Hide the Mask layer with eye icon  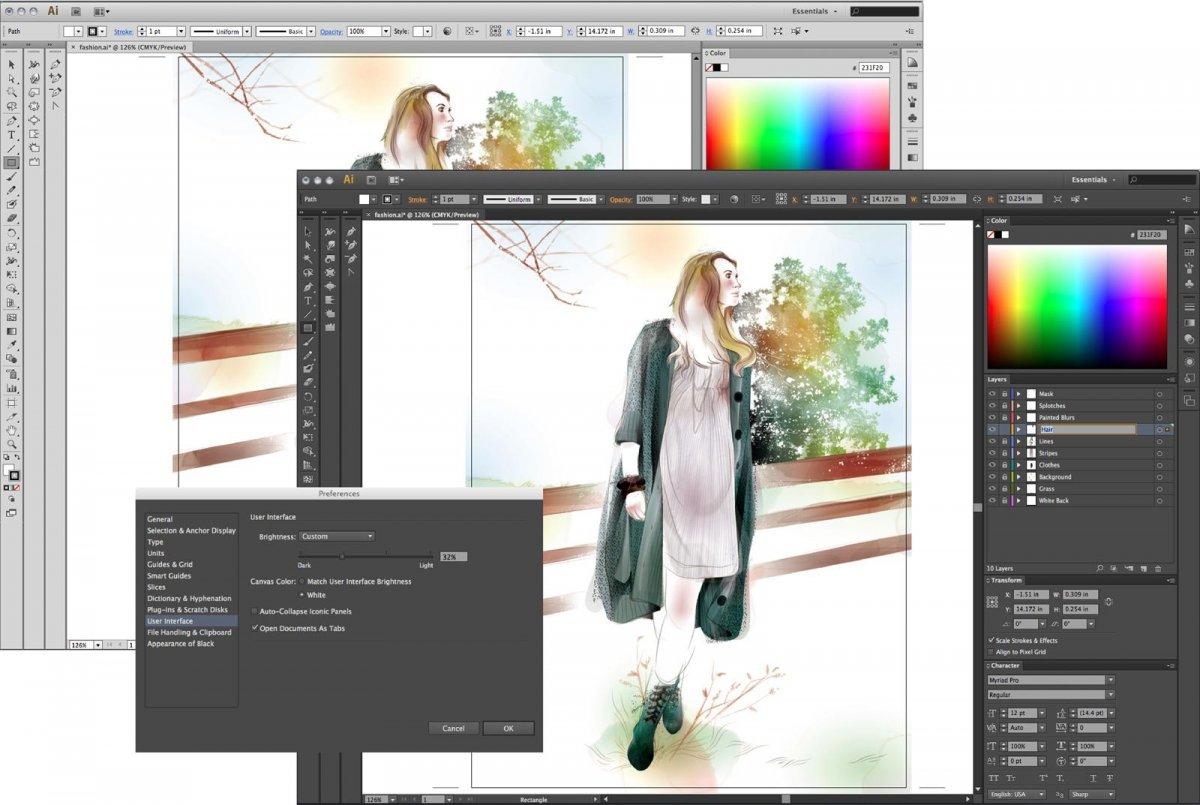tap(992, 394)
